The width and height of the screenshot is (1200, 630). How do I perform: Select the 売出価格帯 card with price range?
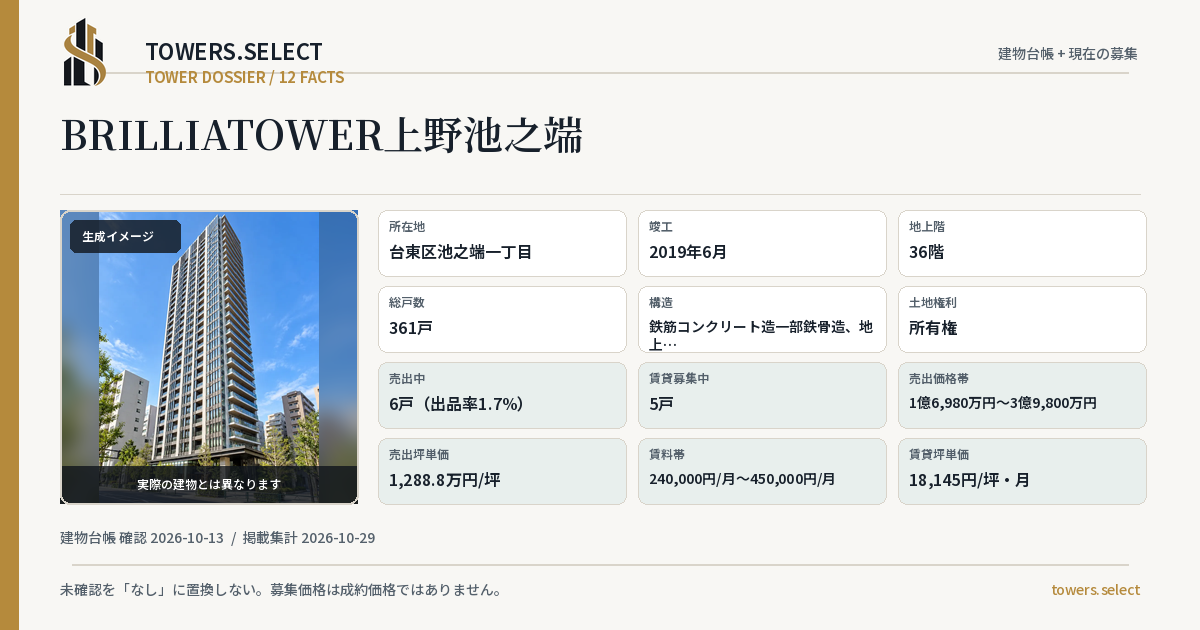pyautogui.click(x=1022, y=395)
